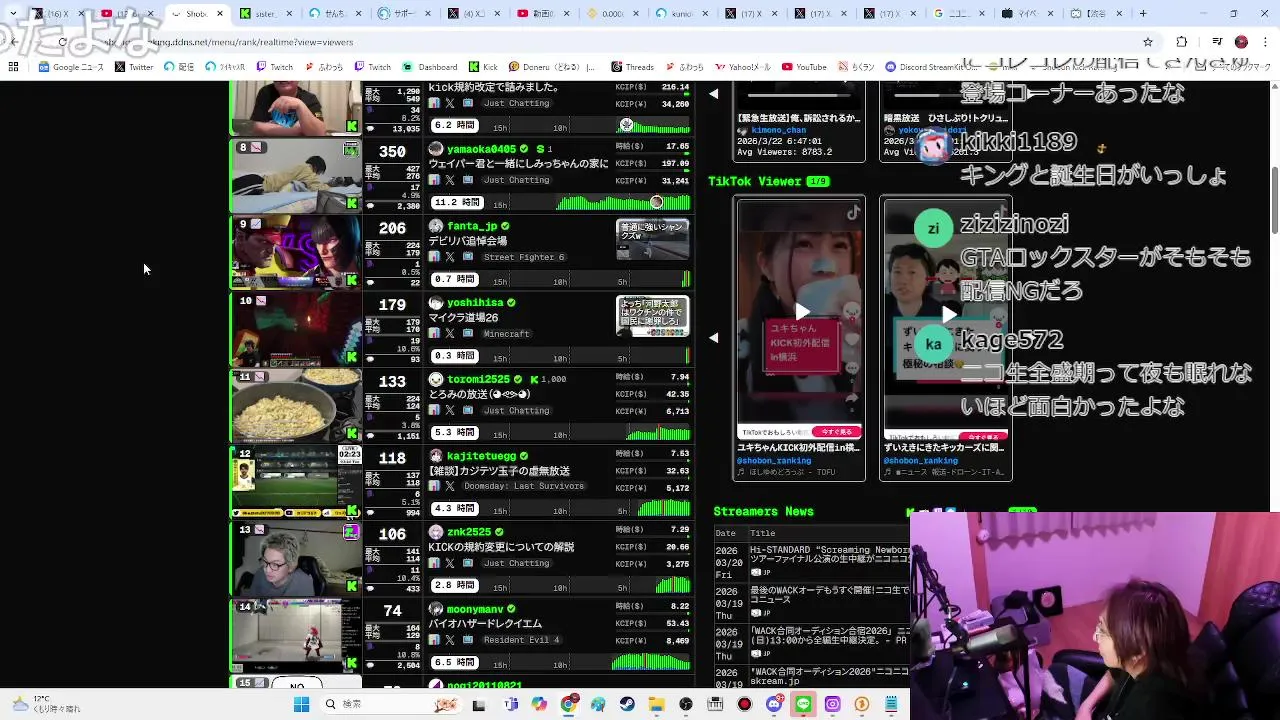Viewport: 1280px width, 720px height.
Task: Open the 'Google ニュース' bookmark
Action: tap(71, 67)
